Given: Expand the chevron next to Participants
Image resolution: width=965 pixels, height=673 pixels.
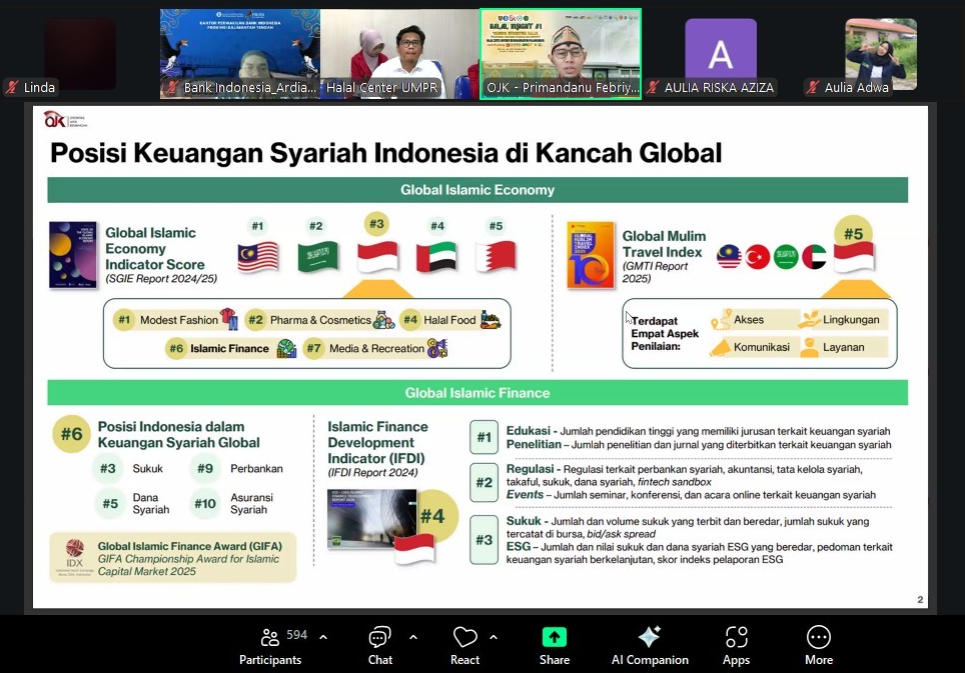Looking at the screenshot, I should (x=323, y=637).
